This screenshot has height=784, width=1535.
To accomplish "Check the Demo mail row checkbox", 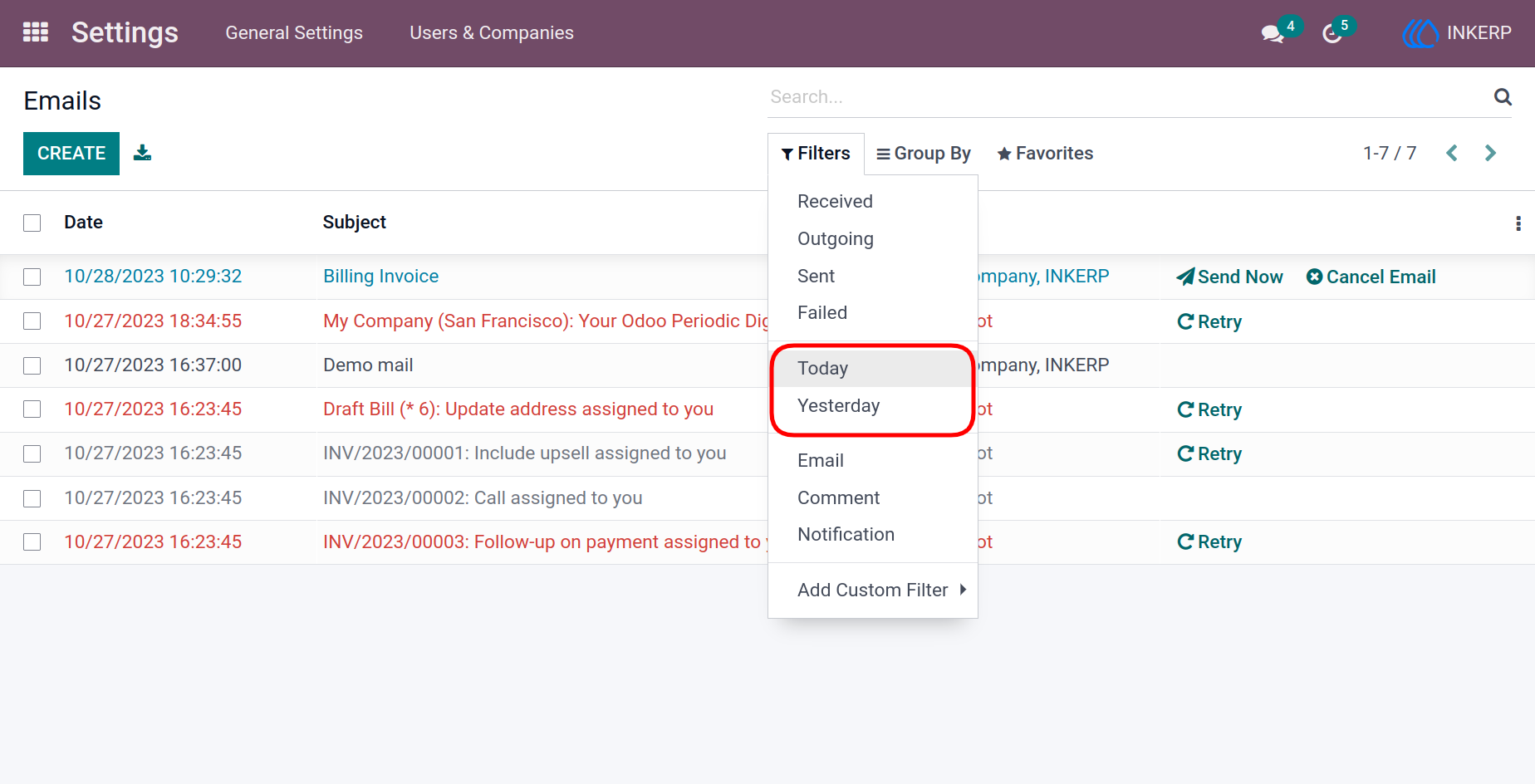I will [32, 365].
